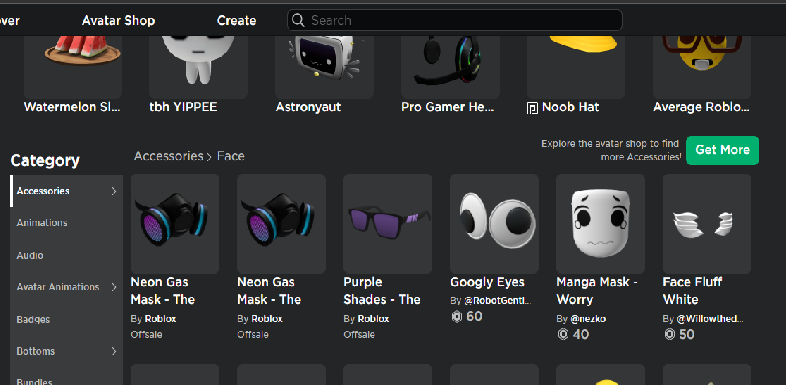Open the tbh YIPPEE item thumbnail

[199, 67]
